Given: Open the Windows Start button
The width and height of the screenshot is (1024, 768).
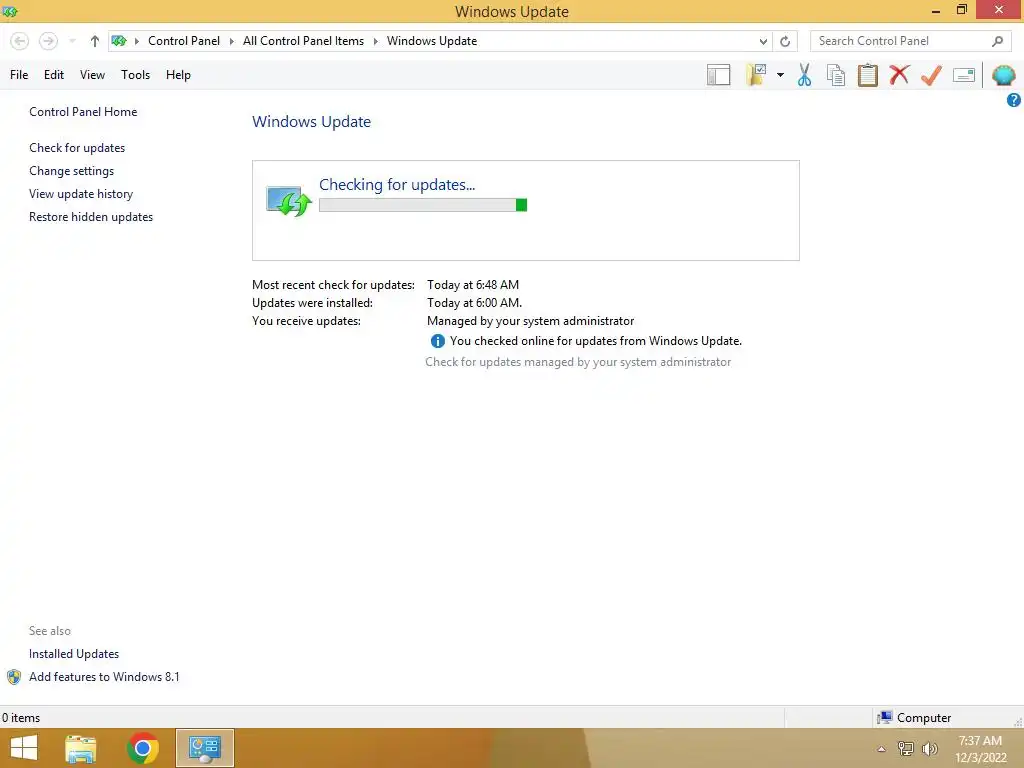Looking at the screenshot, I should point(24,748).
